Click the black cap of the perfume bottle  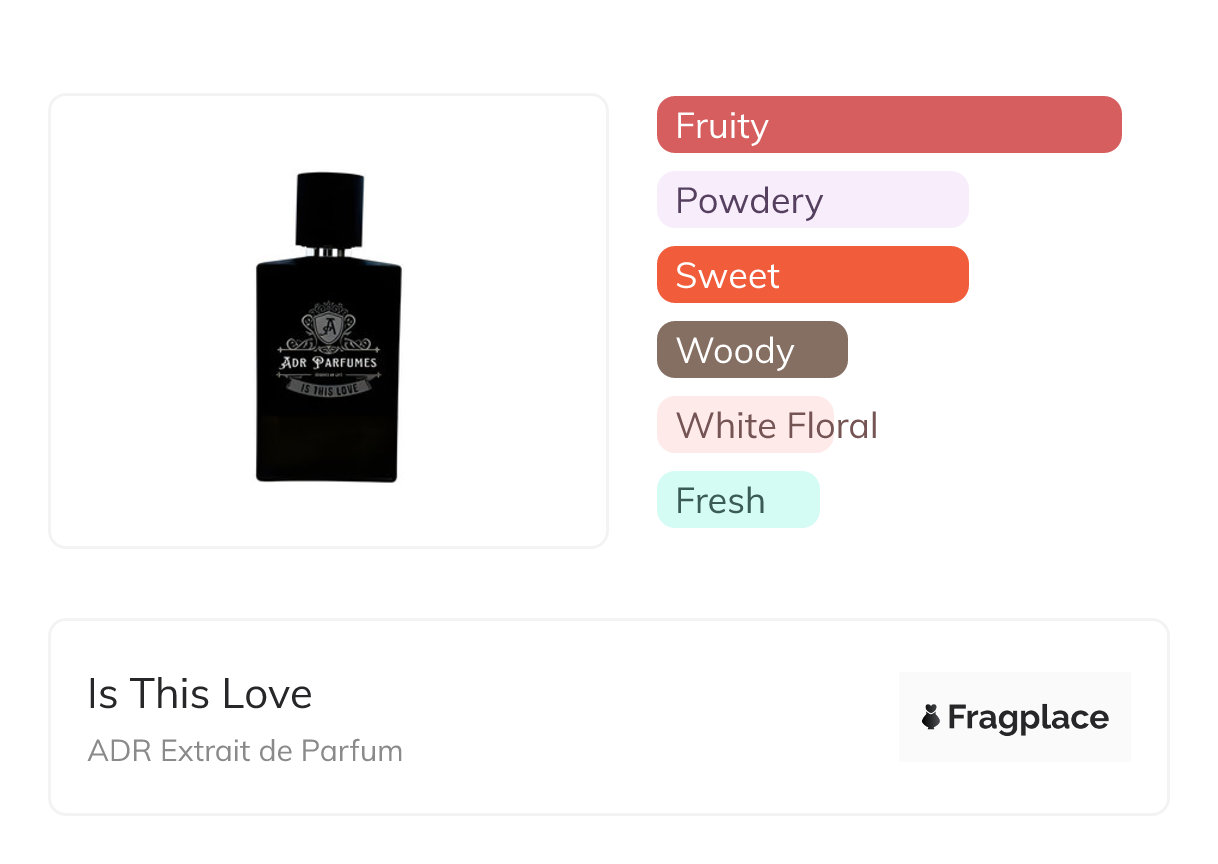click(x=329, y=208)
